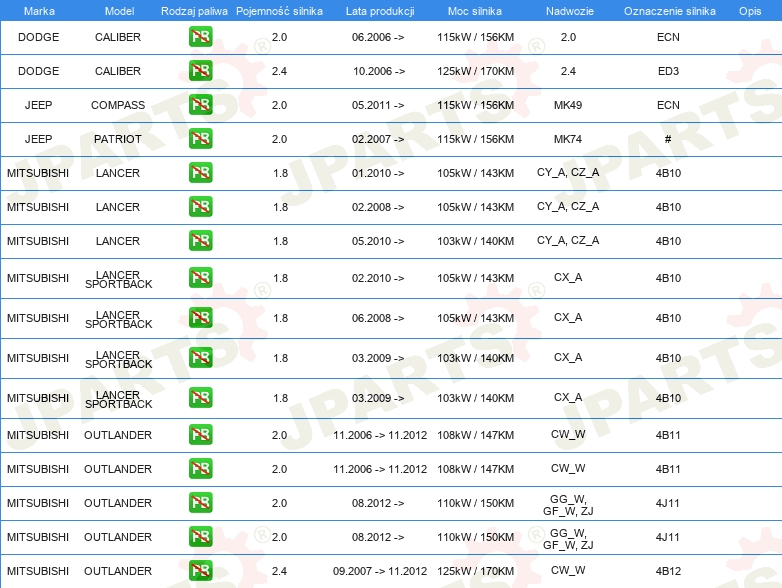Select fuel icon of Lancer Sportback from 06.2008
The height and width of the screenshot is (588, 782).
coord(200,318)
